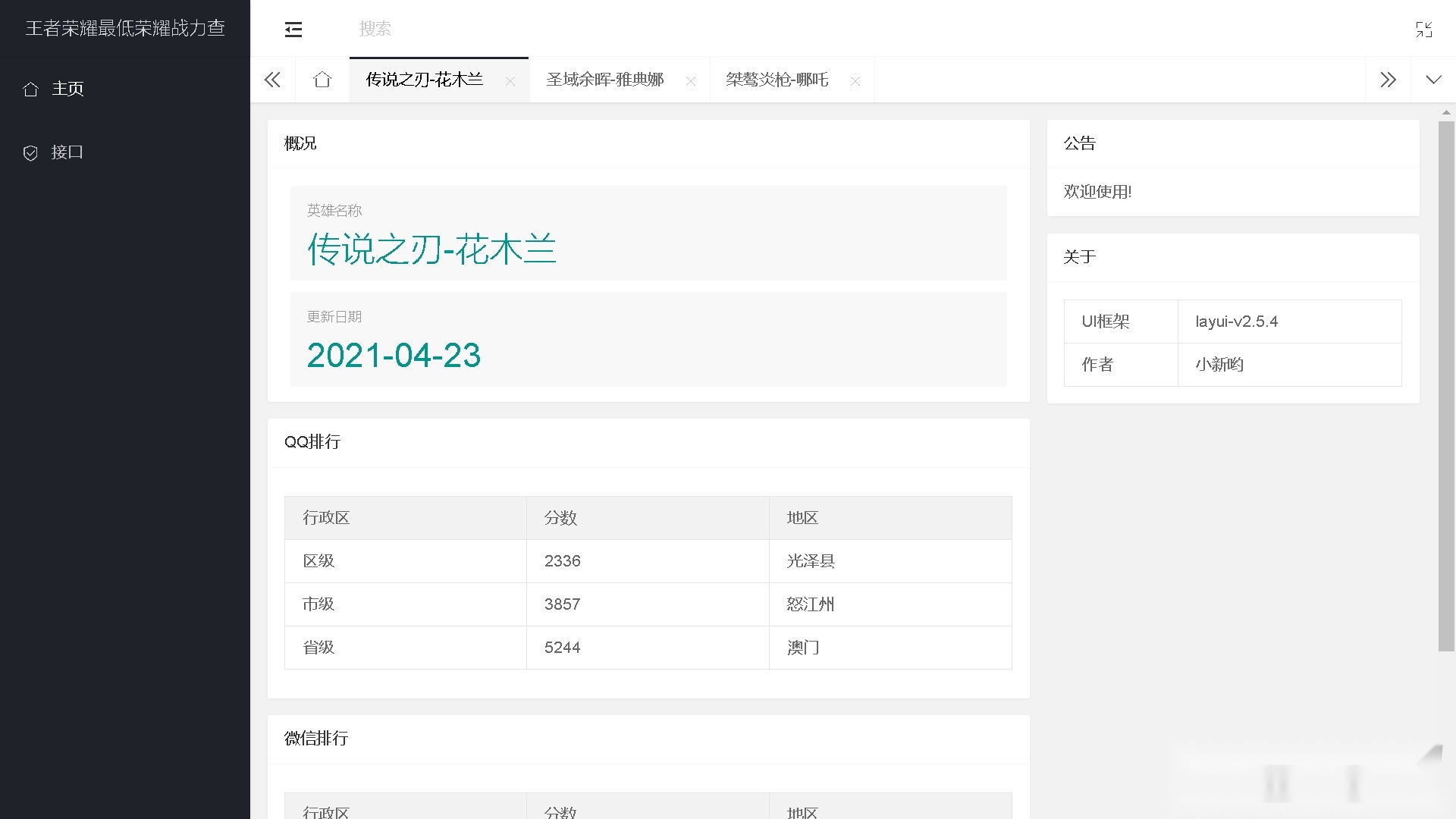
Task: Collapse the sidebar with the hamburger icon
Action: (x=293, y=30)
